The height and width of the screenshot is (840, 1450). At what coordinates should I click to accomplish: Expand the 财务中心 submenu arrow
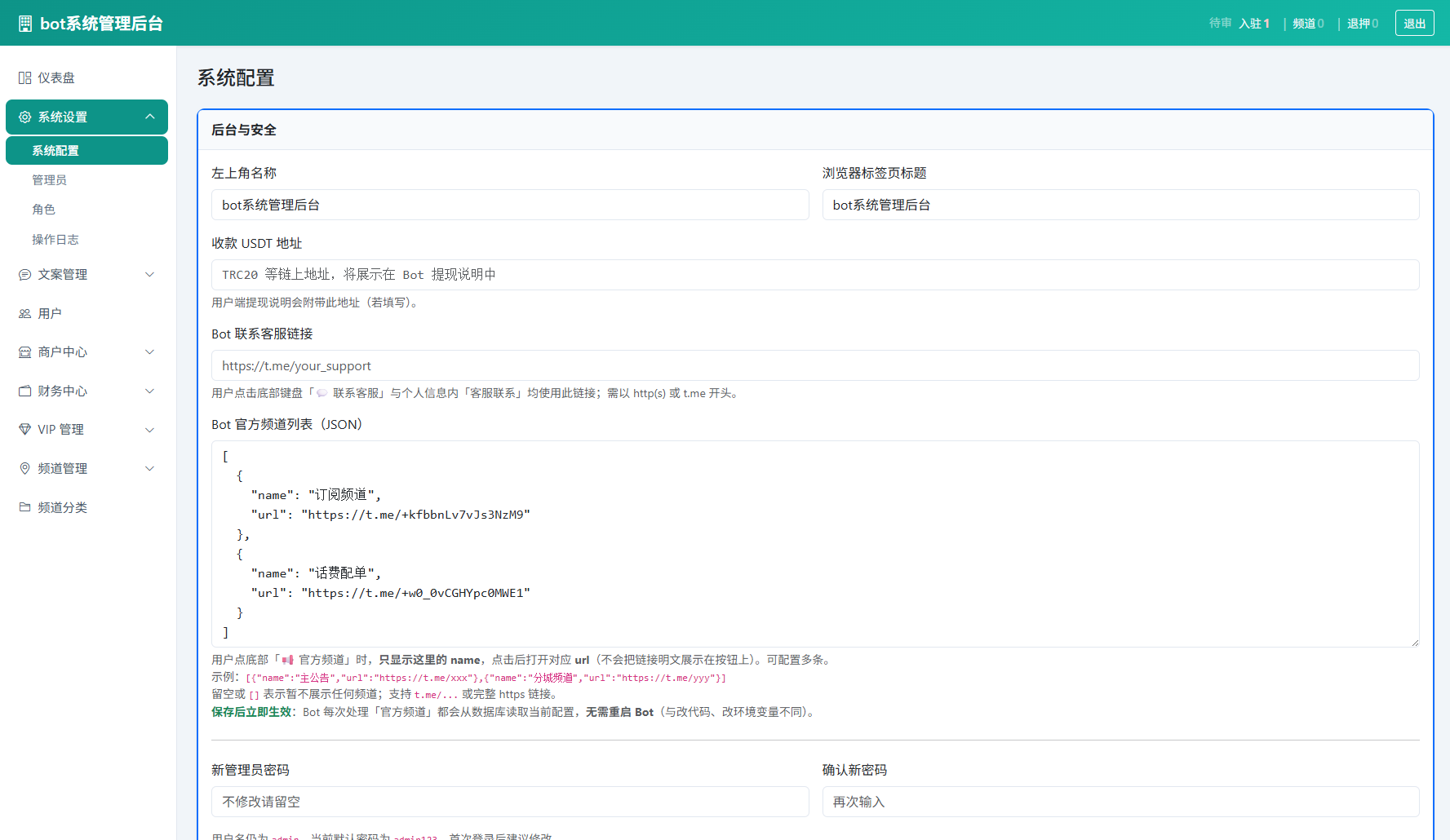150,391
